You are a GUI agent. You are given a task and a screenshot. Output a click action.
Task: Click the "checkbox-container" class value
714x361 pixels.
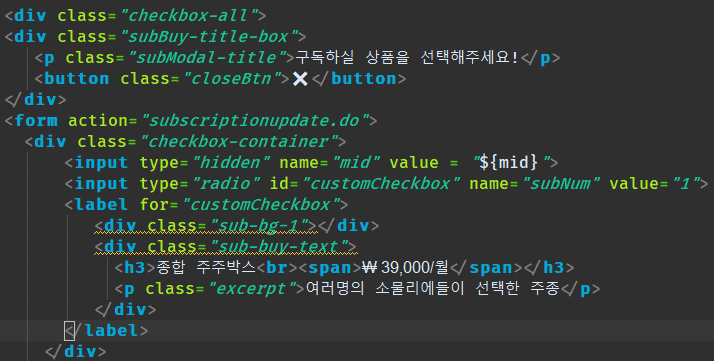[x=238, y=142]
